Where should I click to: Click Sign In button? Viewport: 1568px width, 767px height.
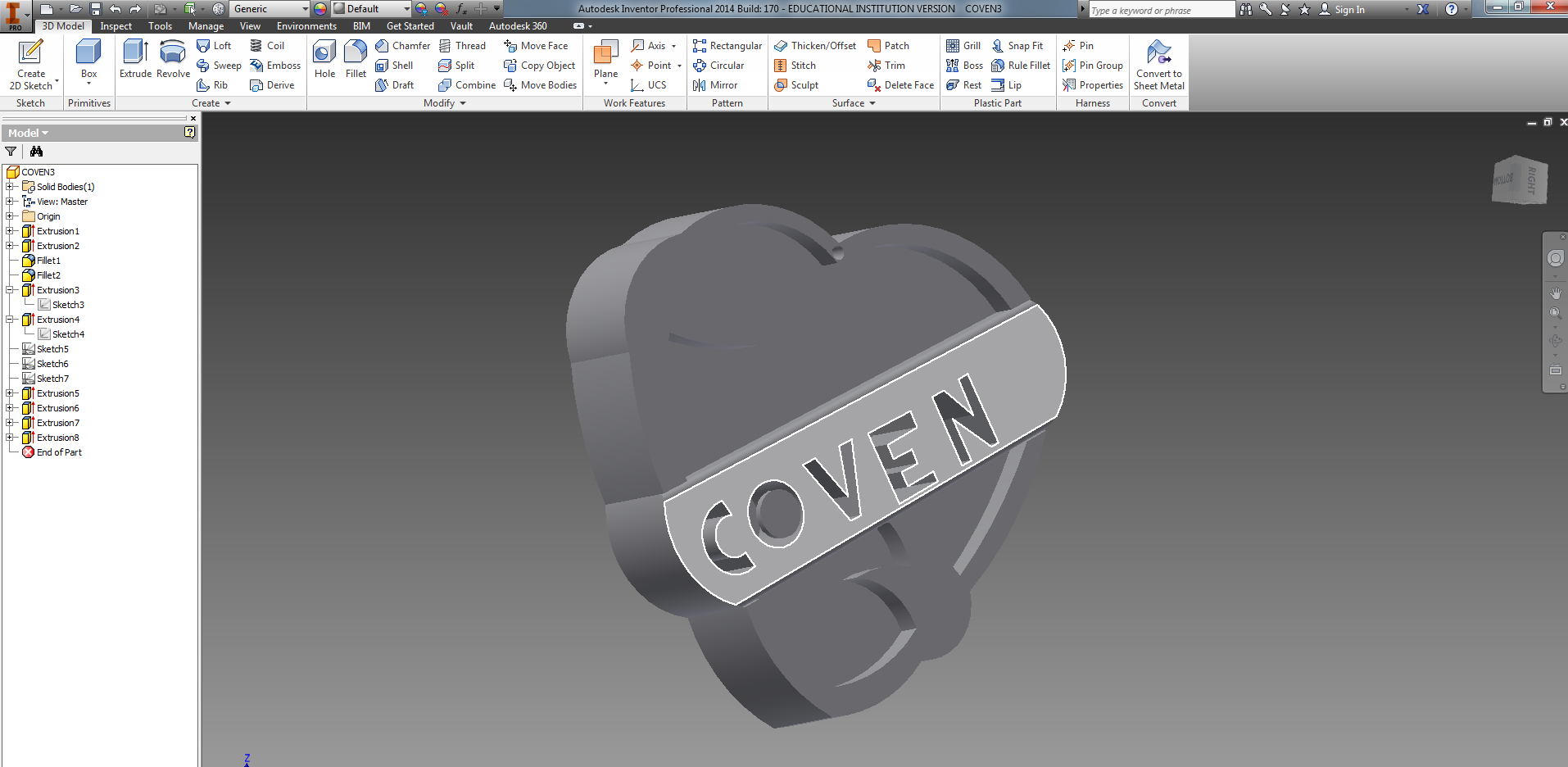coord(1342,10)
